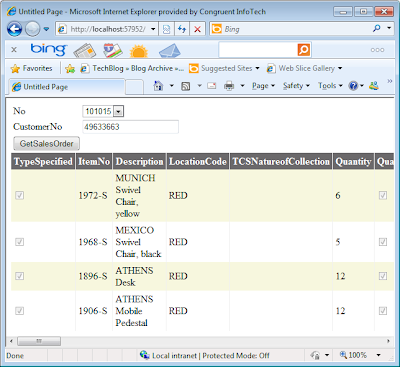
Task: Click the bing logo on the toolbar
Action: click(49, 49)
